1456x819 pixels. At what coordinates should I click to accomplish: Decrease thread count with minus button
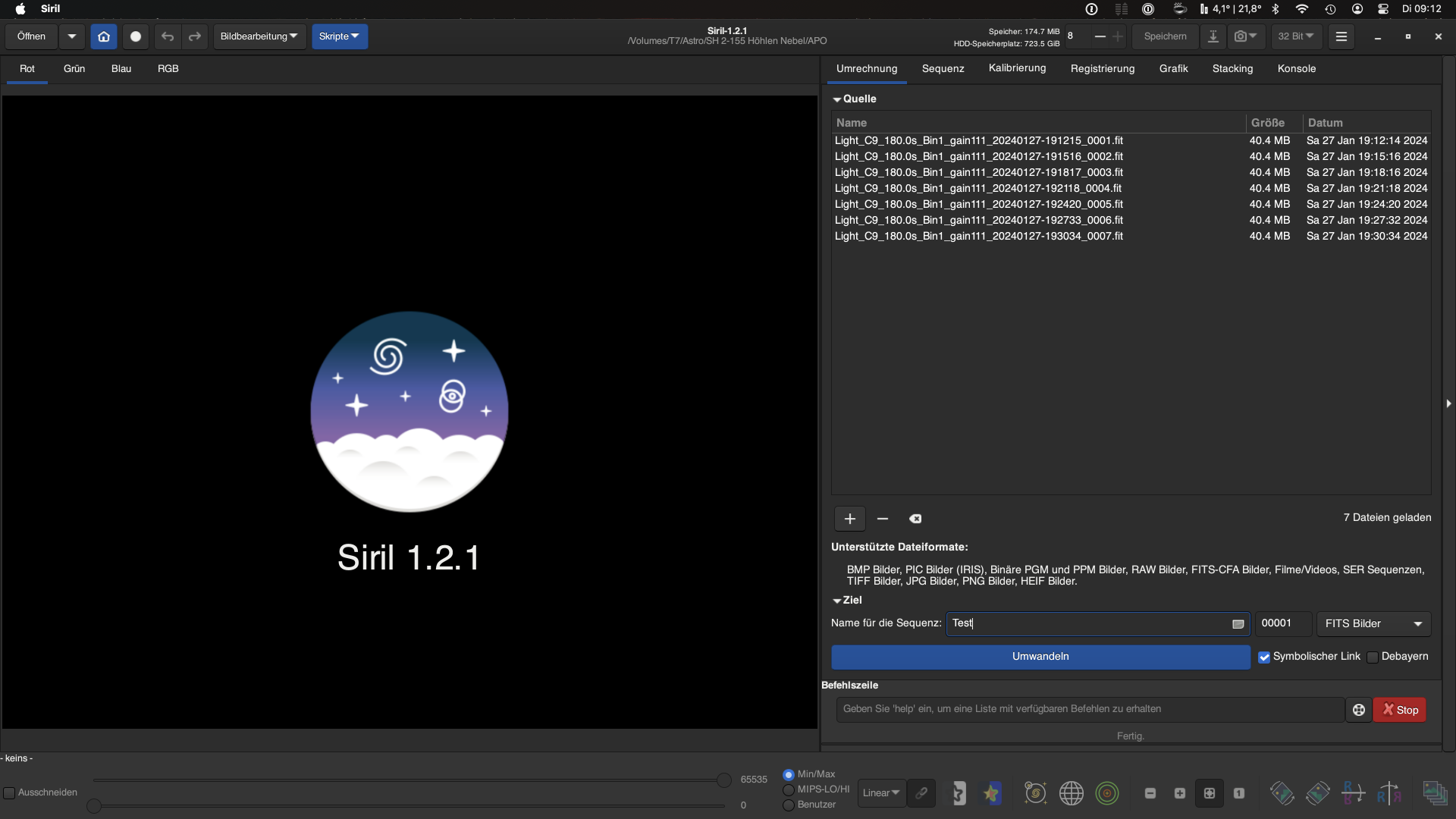tap(1100, 36)
